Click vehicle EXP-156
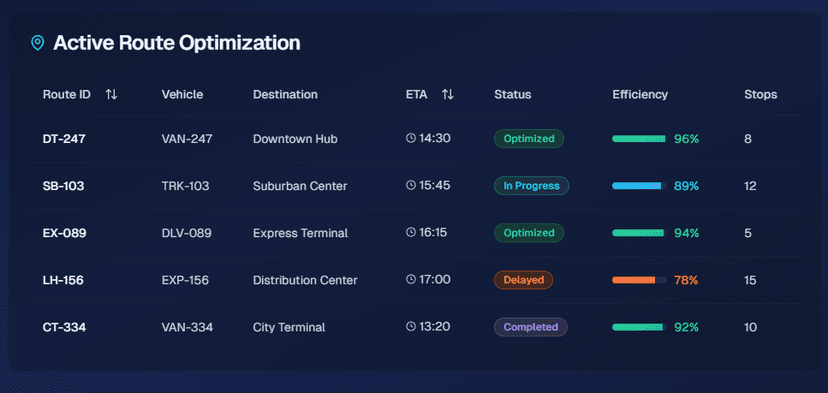 pyautogui.click(x=185, y=280)
